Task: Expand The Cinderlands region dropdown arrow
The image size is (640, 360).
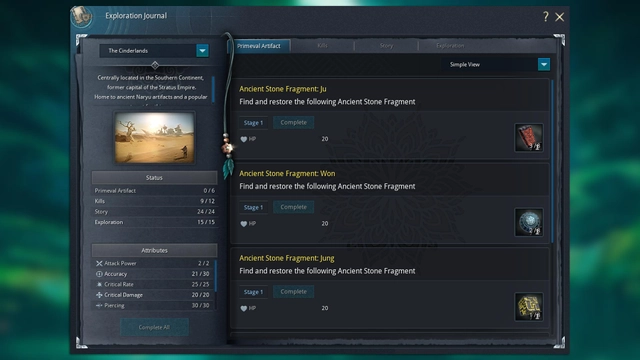Action: [202, 51]
